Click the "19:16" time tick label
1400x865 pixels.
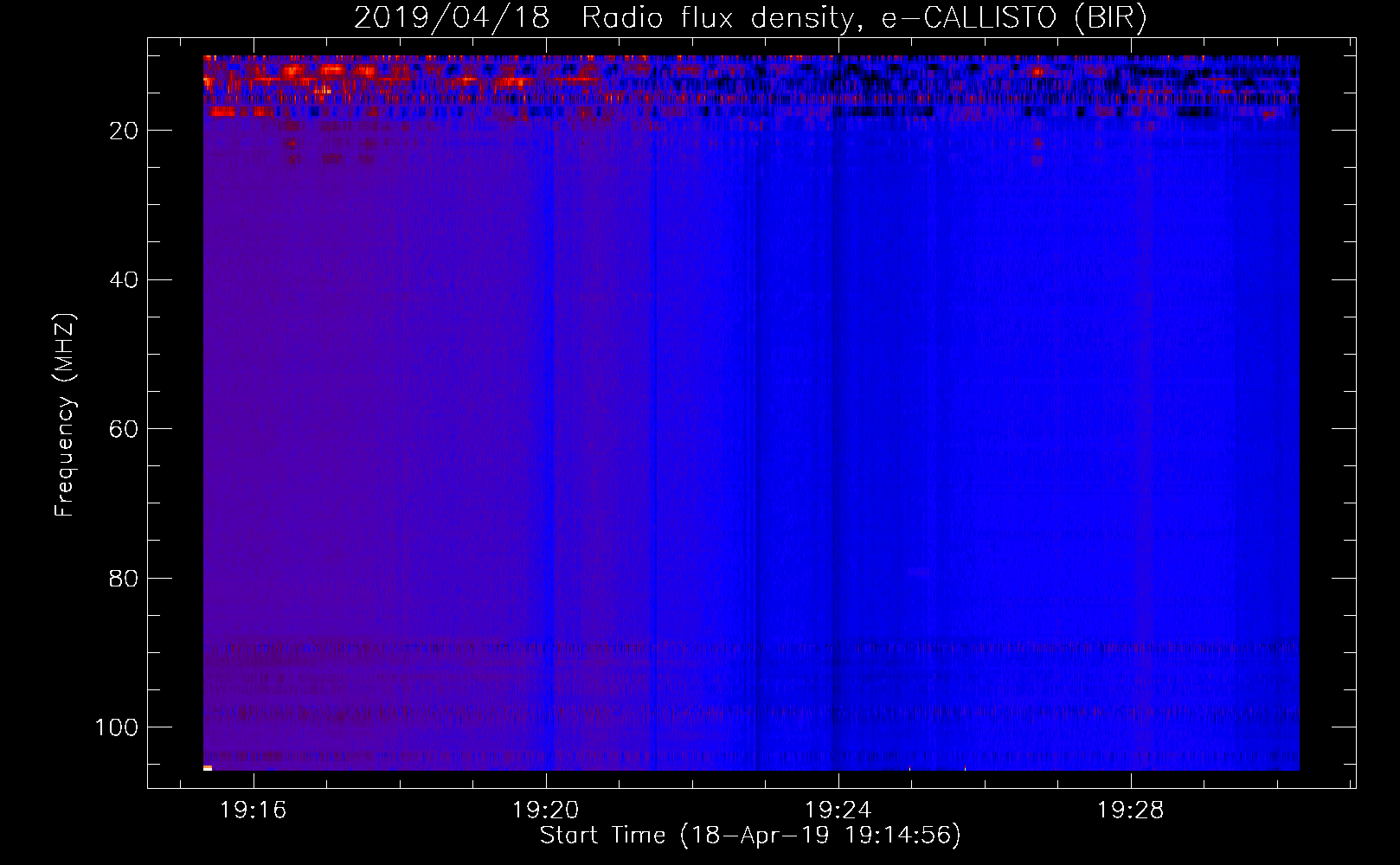(x=253, y=811)
